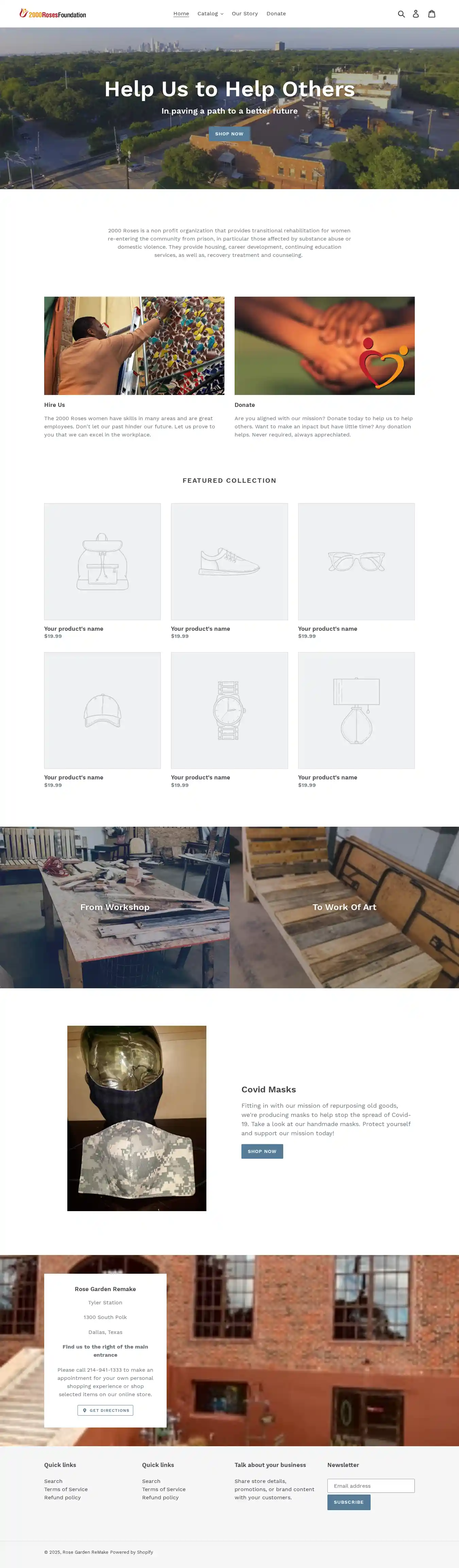Select the eyeglasses placeholder product image
459x1568 pixels.
click(356, 561)
